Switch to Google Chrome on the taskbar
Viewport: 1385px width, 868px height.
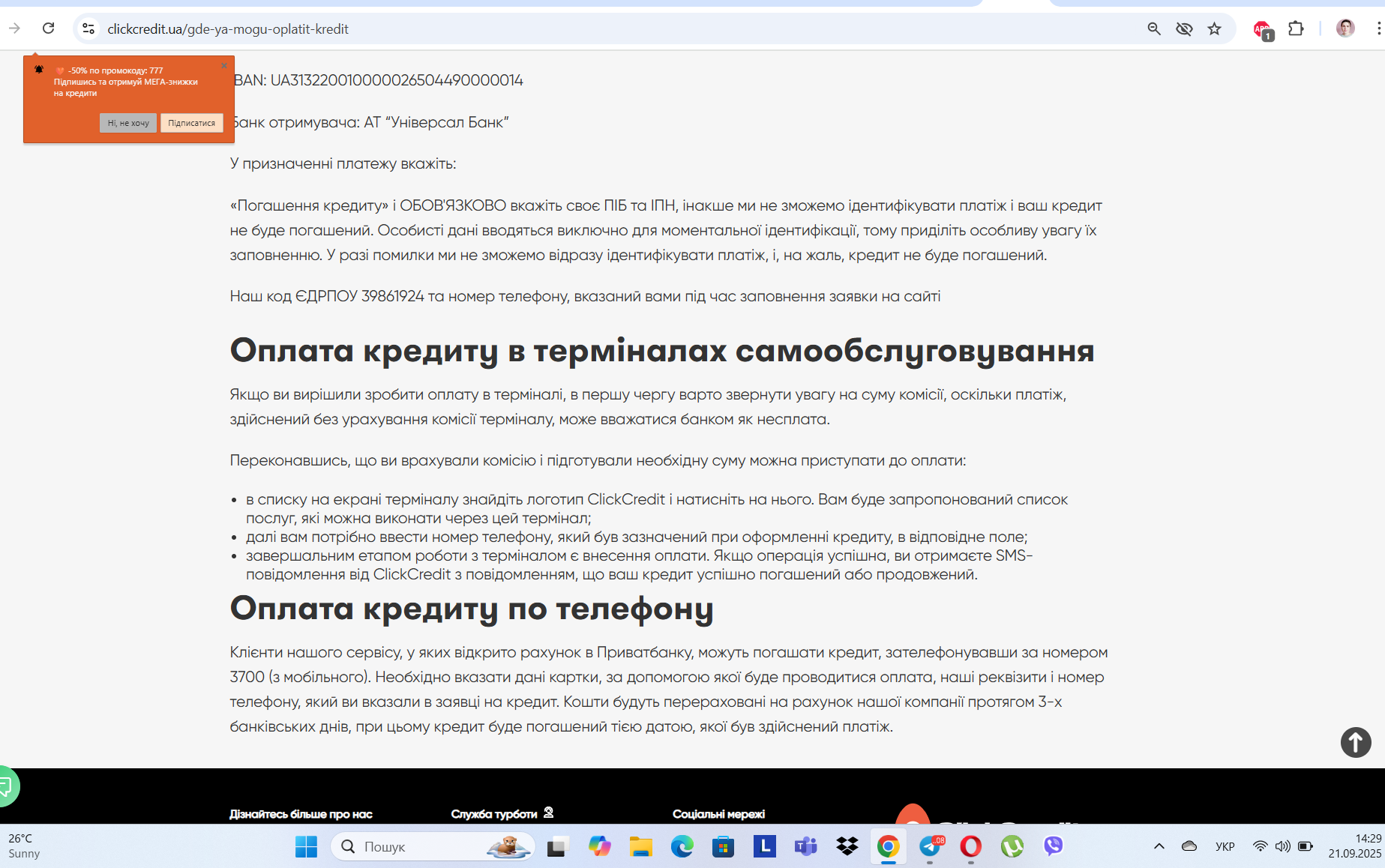click(x=888, y=847)
